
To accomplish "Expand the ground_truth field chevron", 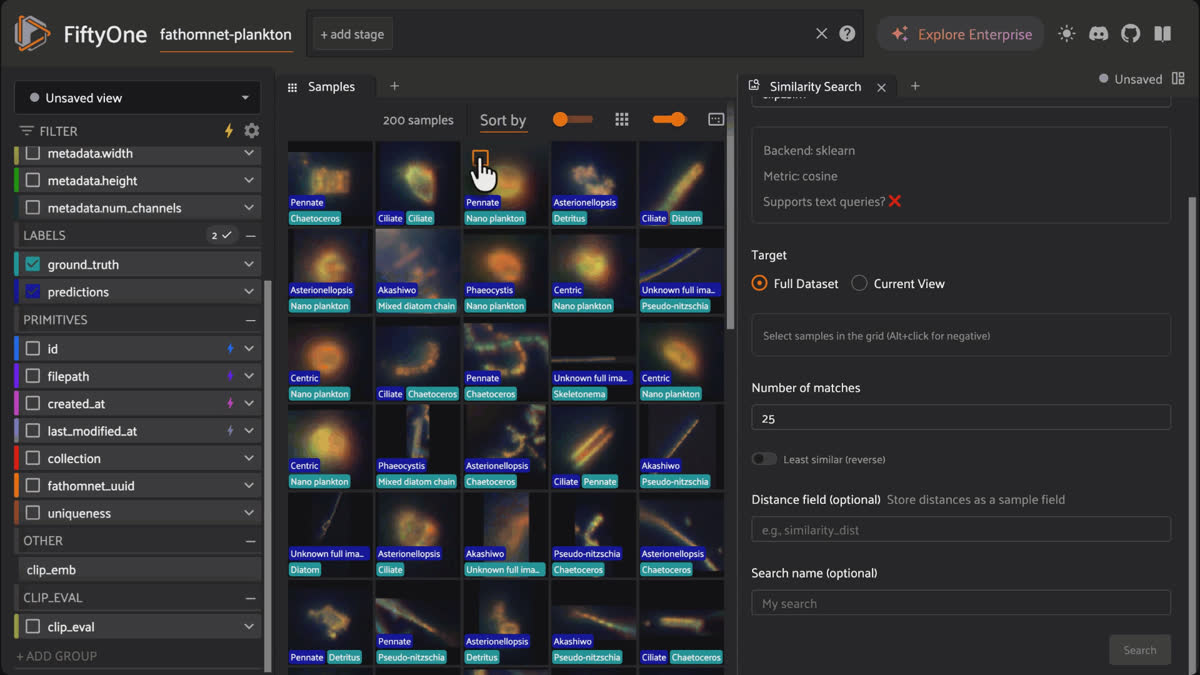I will (249, 265).
